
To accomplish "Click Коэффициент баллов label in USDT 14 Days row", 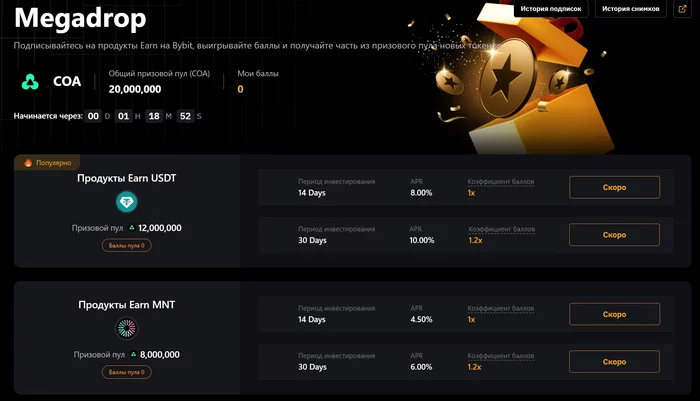I will 500,182.
